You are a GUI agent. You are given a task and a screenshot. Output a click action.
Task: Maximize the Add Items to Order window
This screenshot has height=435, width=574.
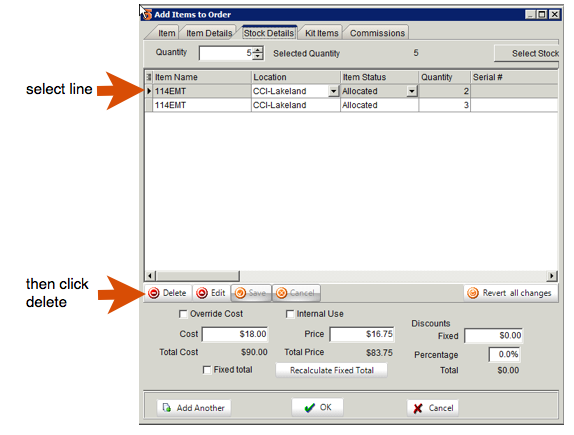click(543, 14)
